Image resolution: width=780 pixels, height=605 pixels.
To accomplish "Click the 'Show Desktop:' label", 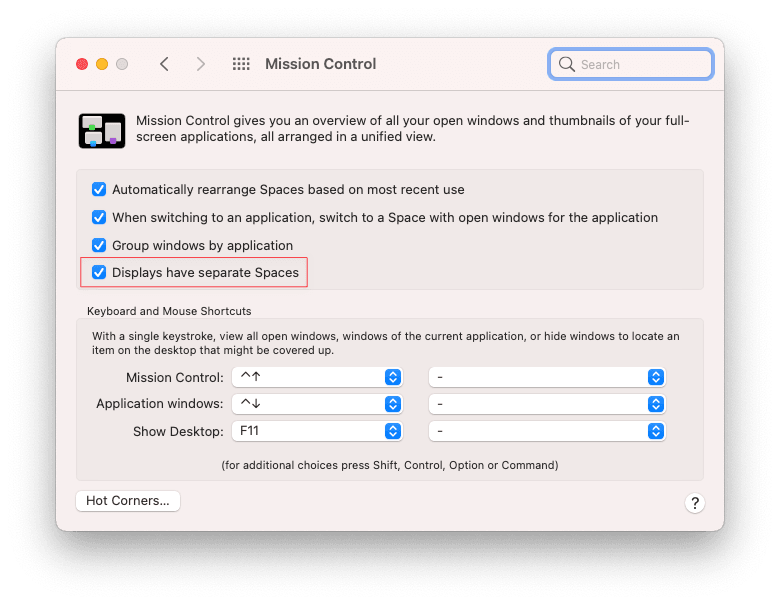I will tap(178, 431).
